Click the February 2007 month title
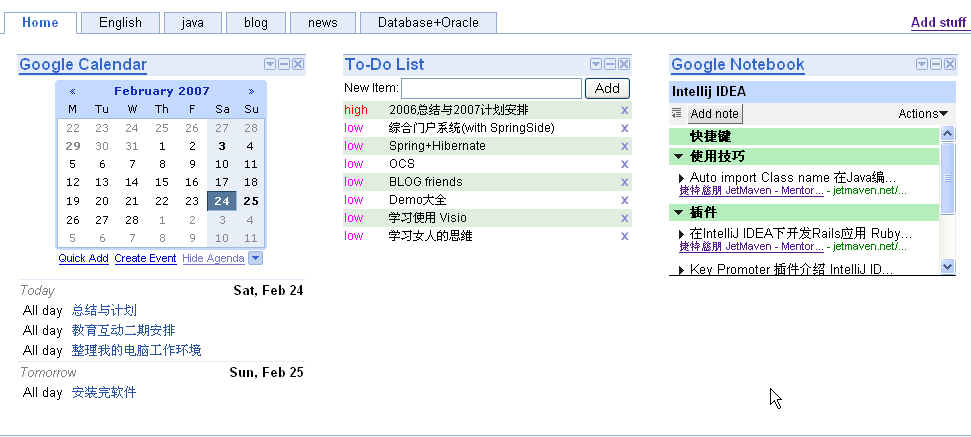971x437 pixels. click(x=162, y=91)
